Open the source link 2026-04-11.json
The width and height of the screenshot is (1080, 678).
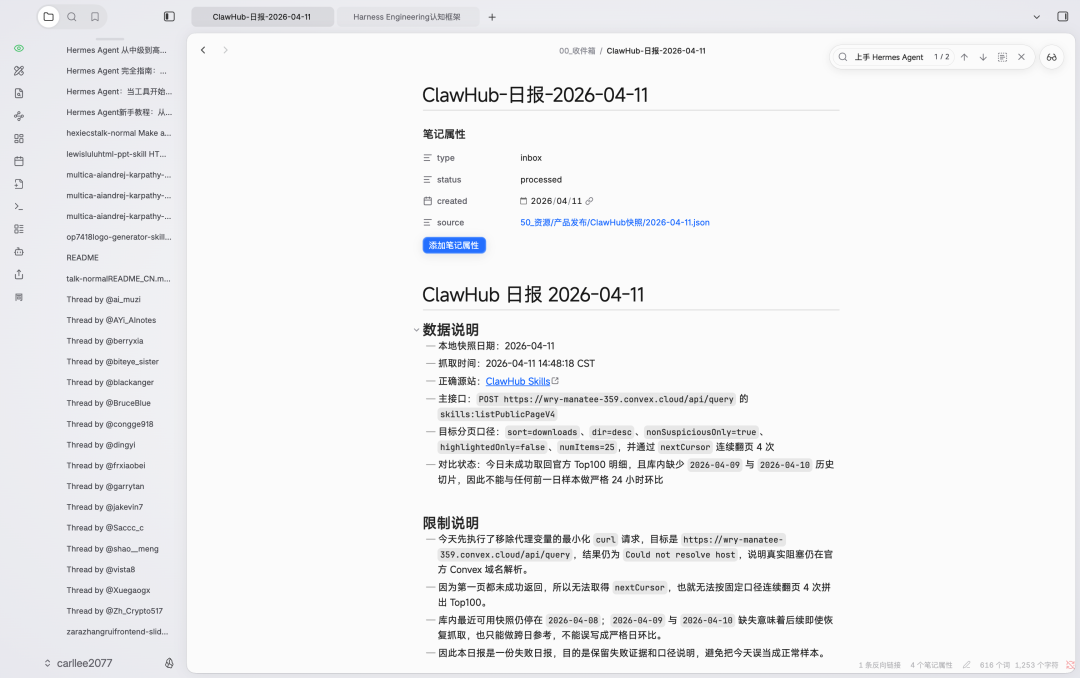click(614, 223)
